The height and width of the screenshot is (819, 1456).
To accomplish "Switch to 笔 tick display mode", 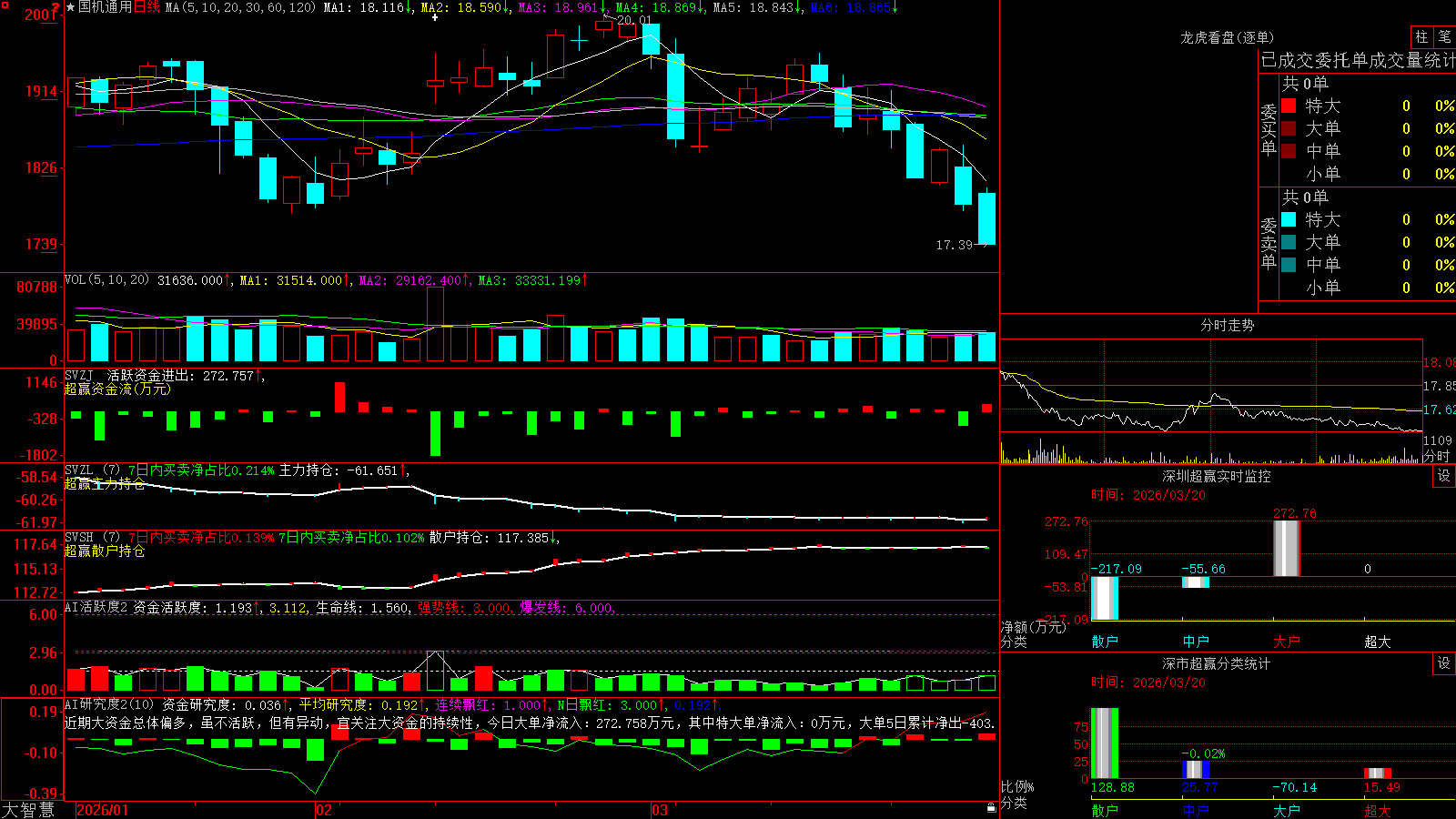I will point(1444,36).
